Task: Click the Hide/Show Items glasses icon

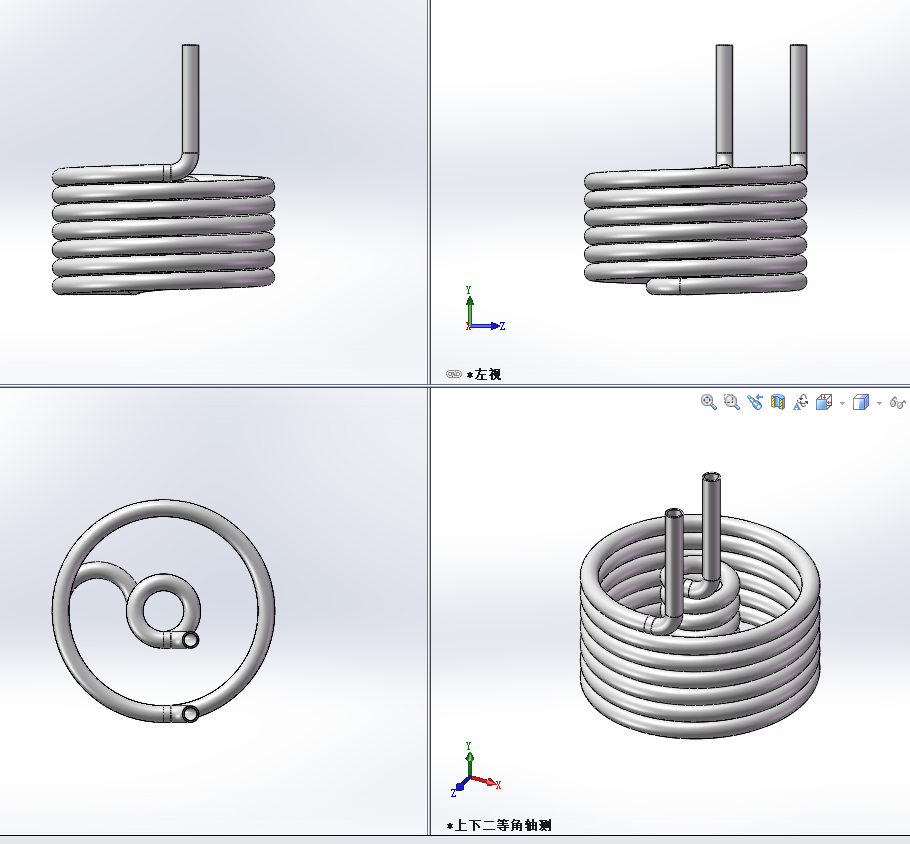Action: click(x=897, y=402)
